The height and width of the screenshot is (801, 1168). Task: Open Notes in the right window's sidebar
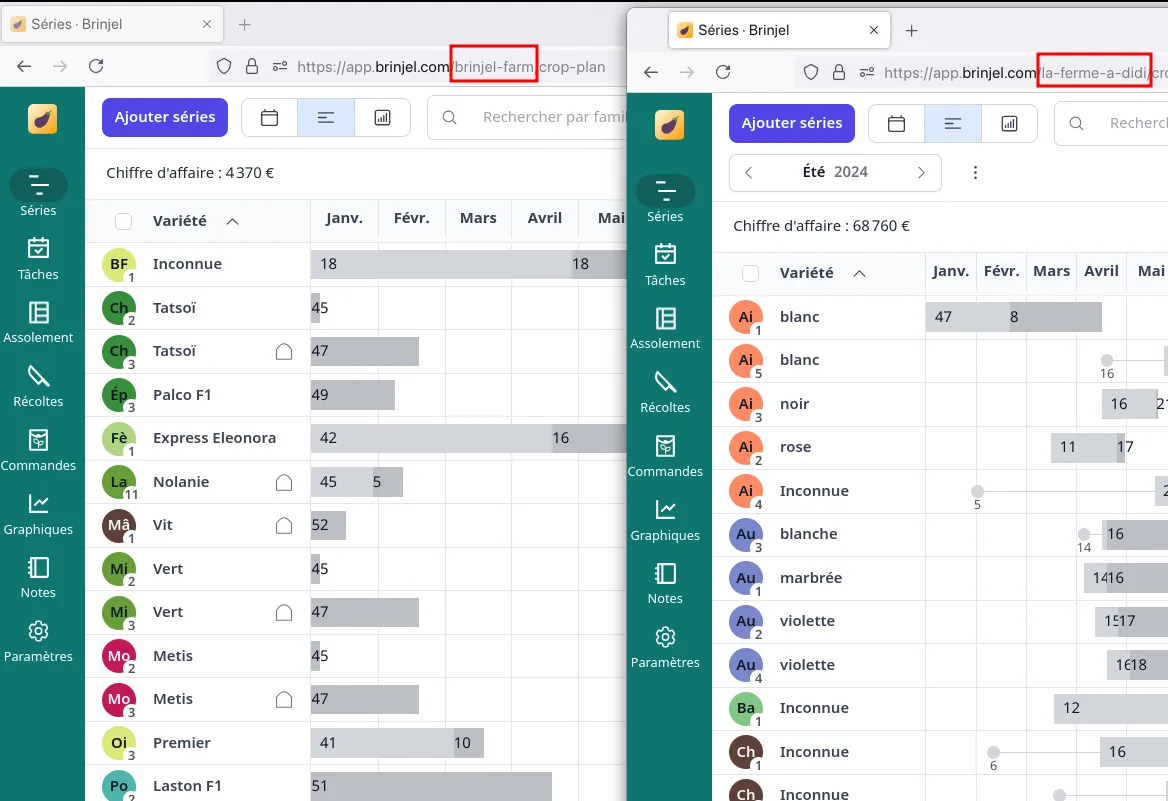[665, 584]
